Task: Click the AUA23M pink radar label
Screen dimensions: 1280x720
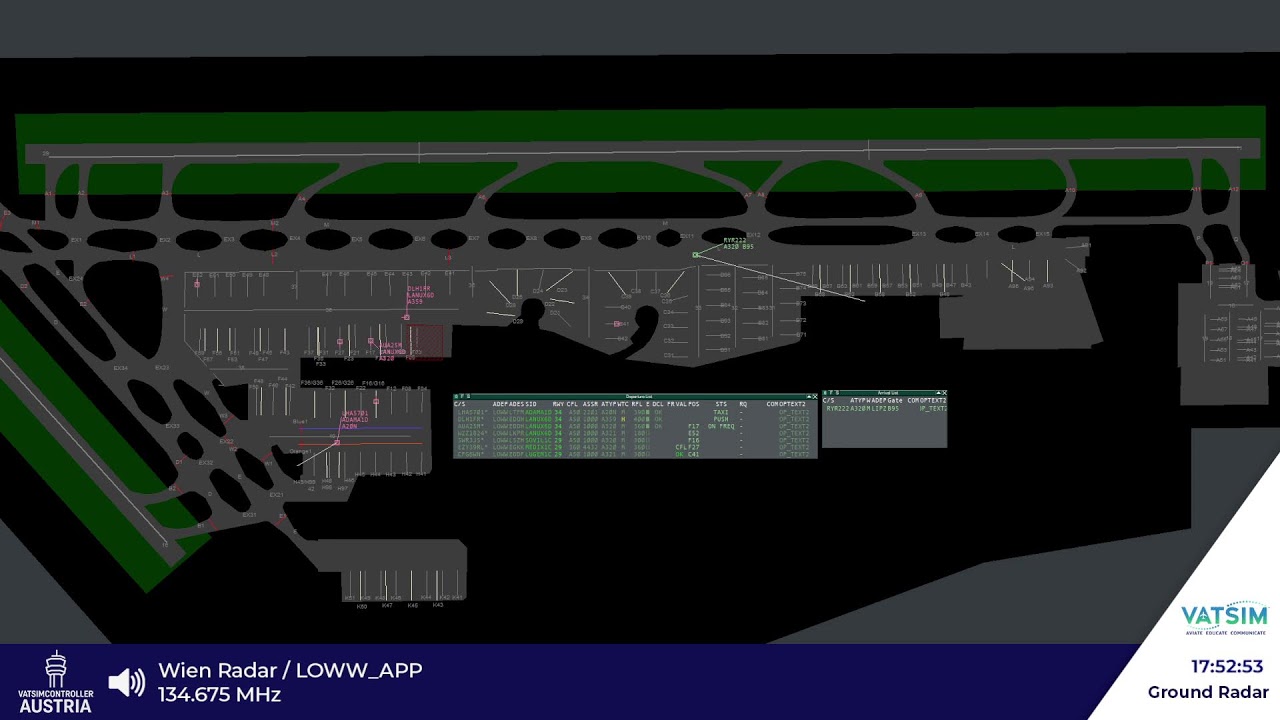Action: pyautogui.click(x=392, y=351)
